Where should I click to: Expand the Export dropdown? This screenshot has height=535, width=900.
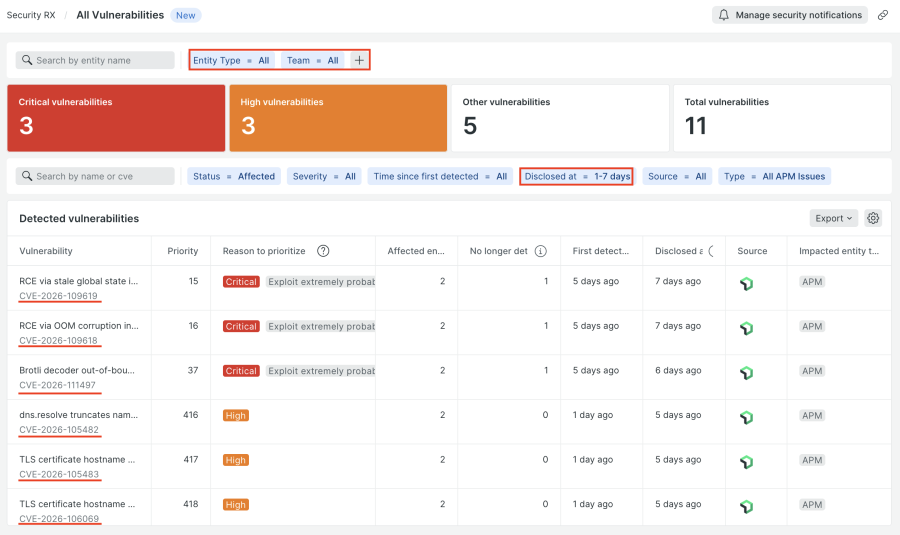pyautogui.click(x=833, y=218)
